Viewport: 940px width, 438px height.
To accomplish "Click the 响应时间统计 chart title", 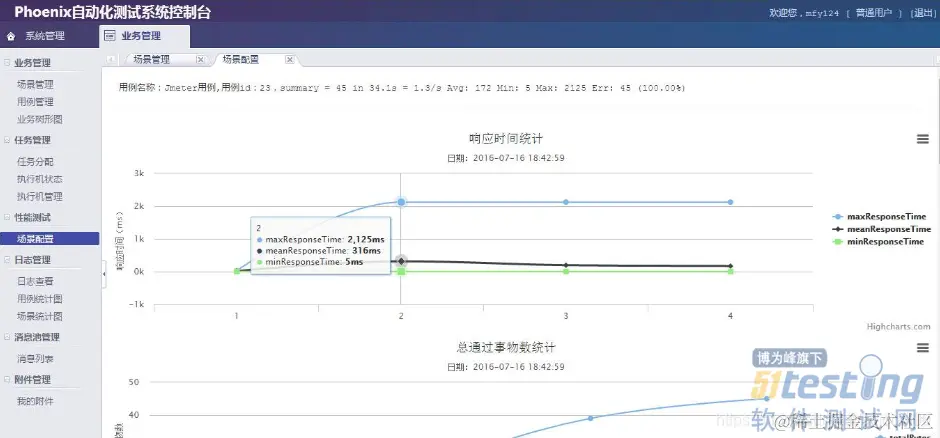I will pos(506,138).
